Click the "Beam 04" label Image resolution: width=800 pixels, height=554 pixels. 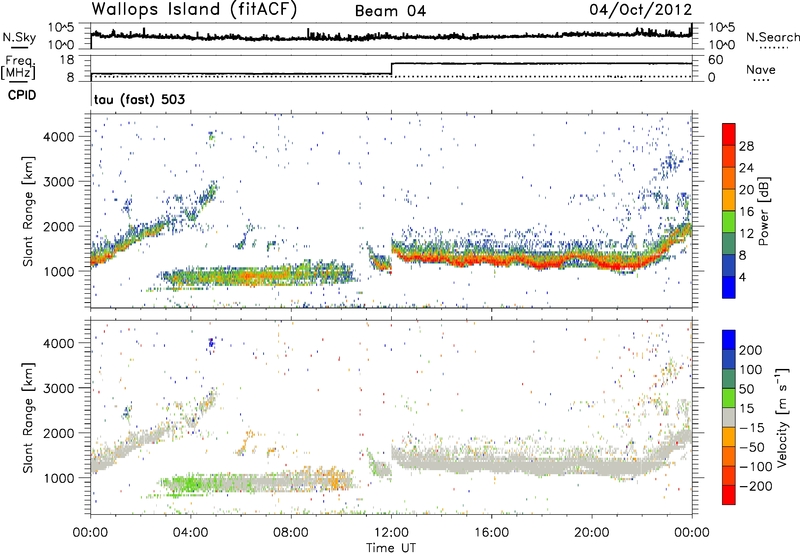(x=390, y=11)
